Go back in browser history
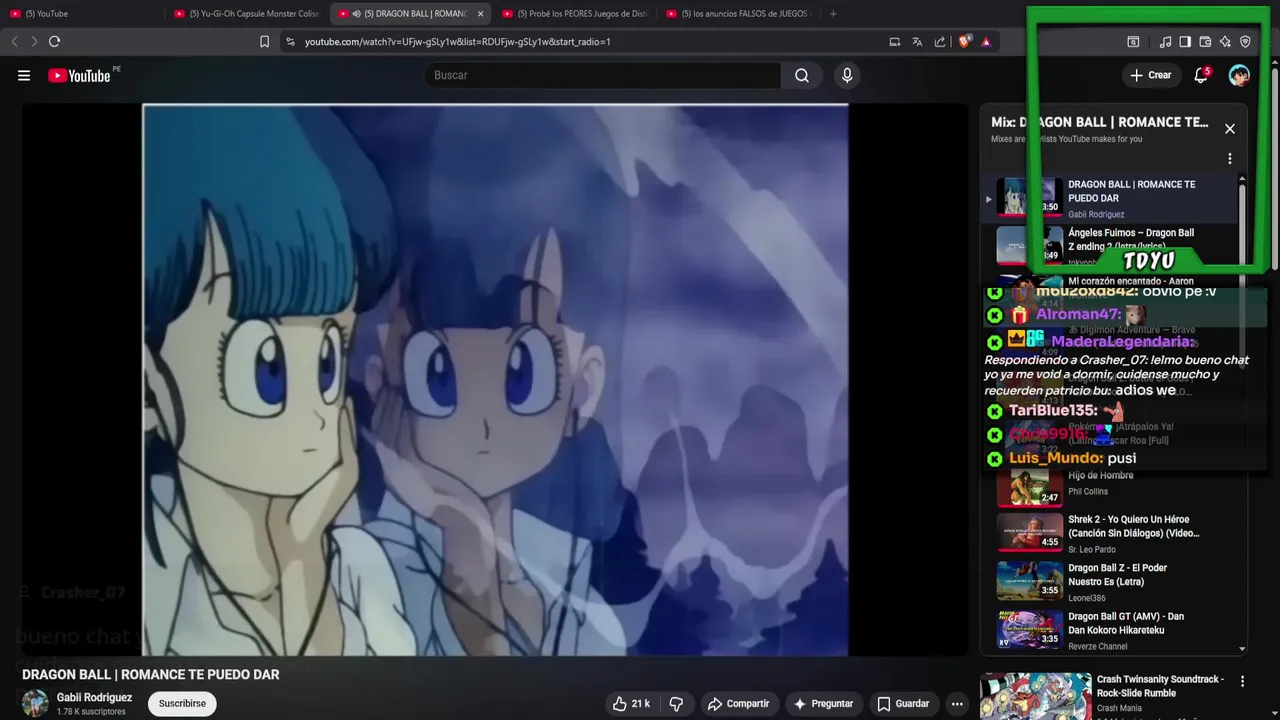1280x720 pixels. click(14, 41)
